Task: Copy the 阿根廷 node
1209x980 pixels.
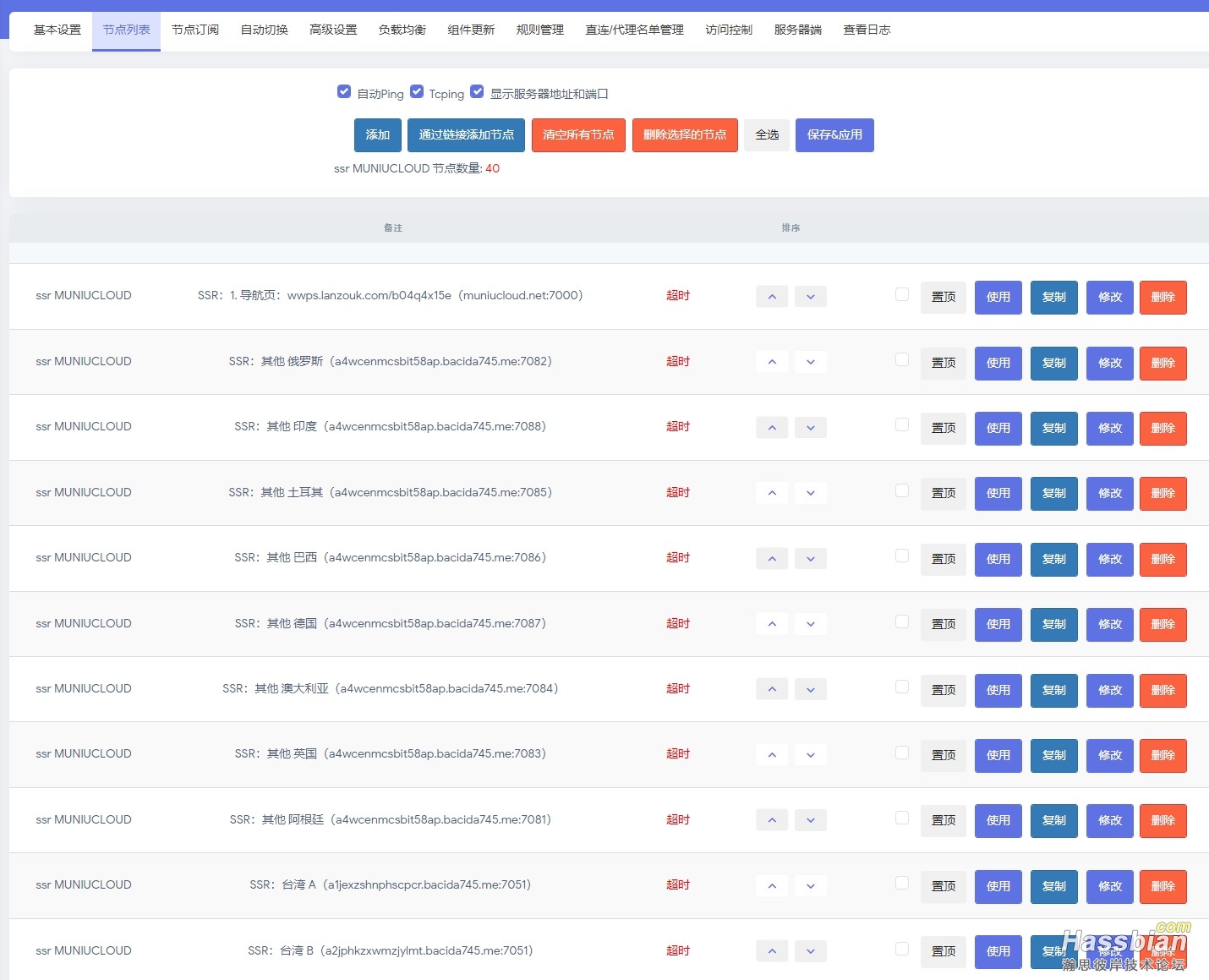Action: click(x=1054, y=820)
